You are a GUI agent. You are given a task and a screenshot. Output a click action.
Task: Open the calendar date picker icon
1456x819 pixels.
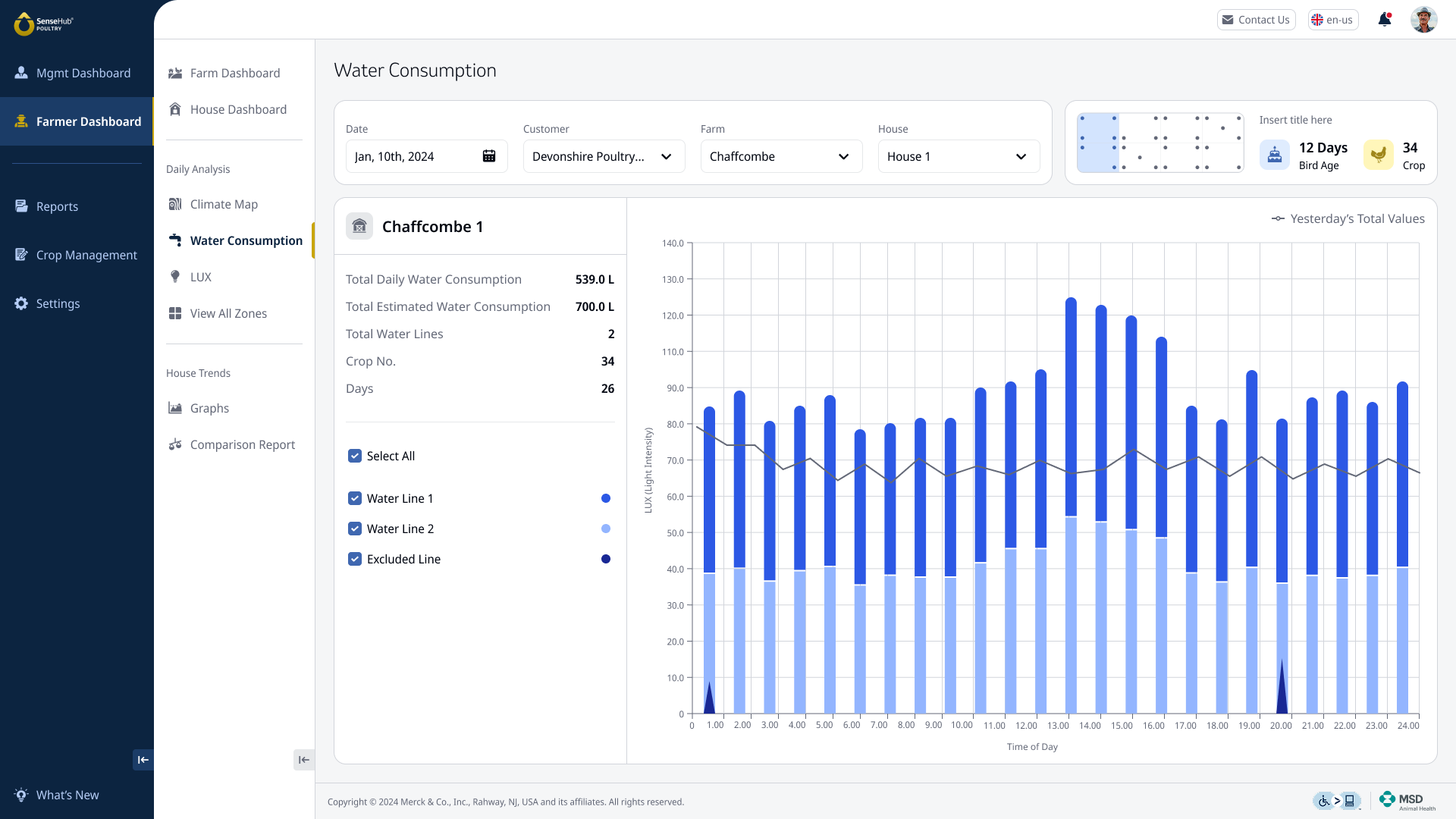click(489, 156)
